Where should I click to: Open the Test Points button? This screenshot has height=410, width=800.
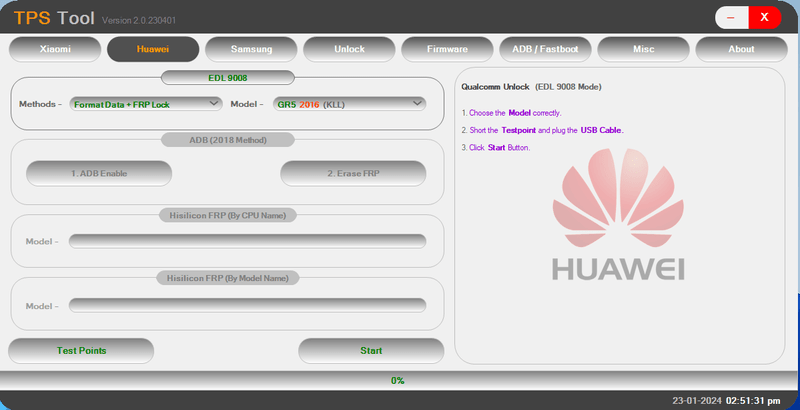[81, 351]
